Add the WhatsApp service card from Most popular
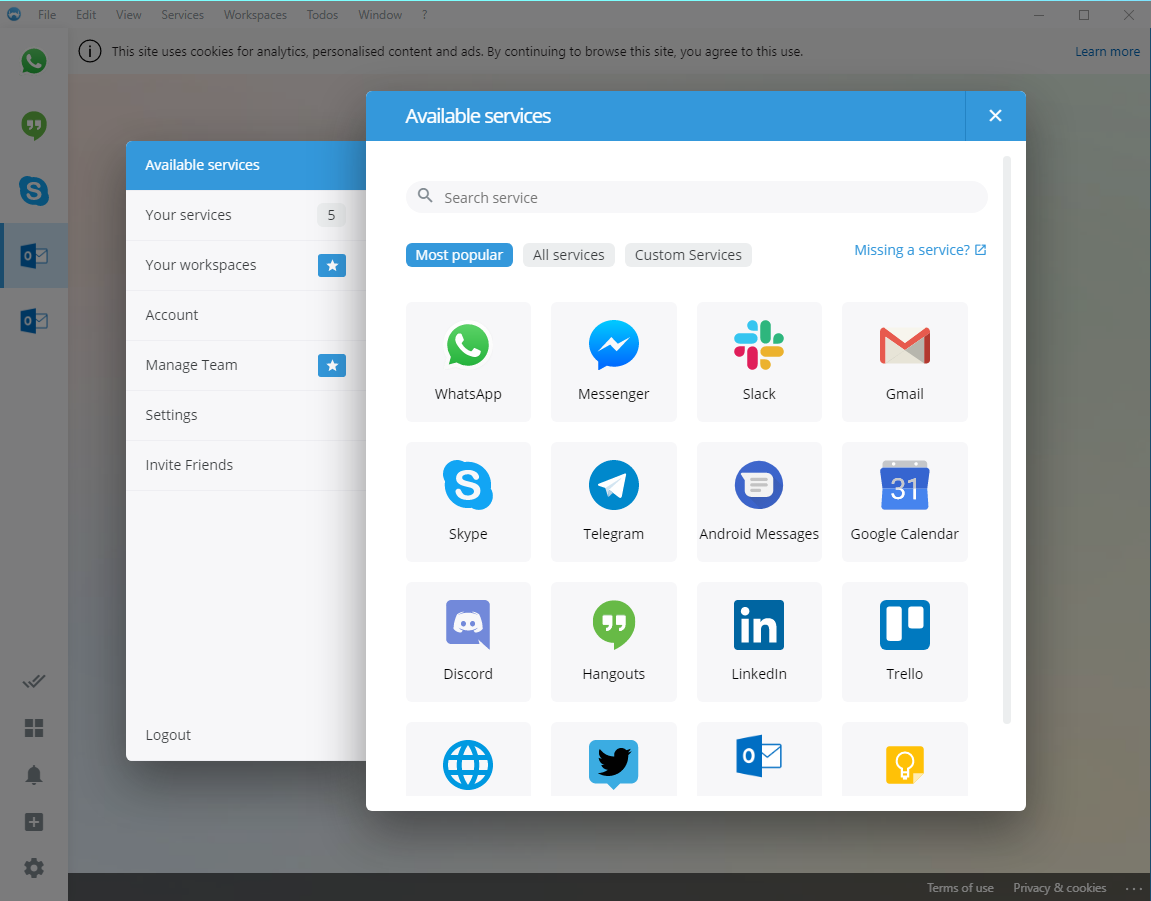1151x901 pixels. (x=468, y=362)
